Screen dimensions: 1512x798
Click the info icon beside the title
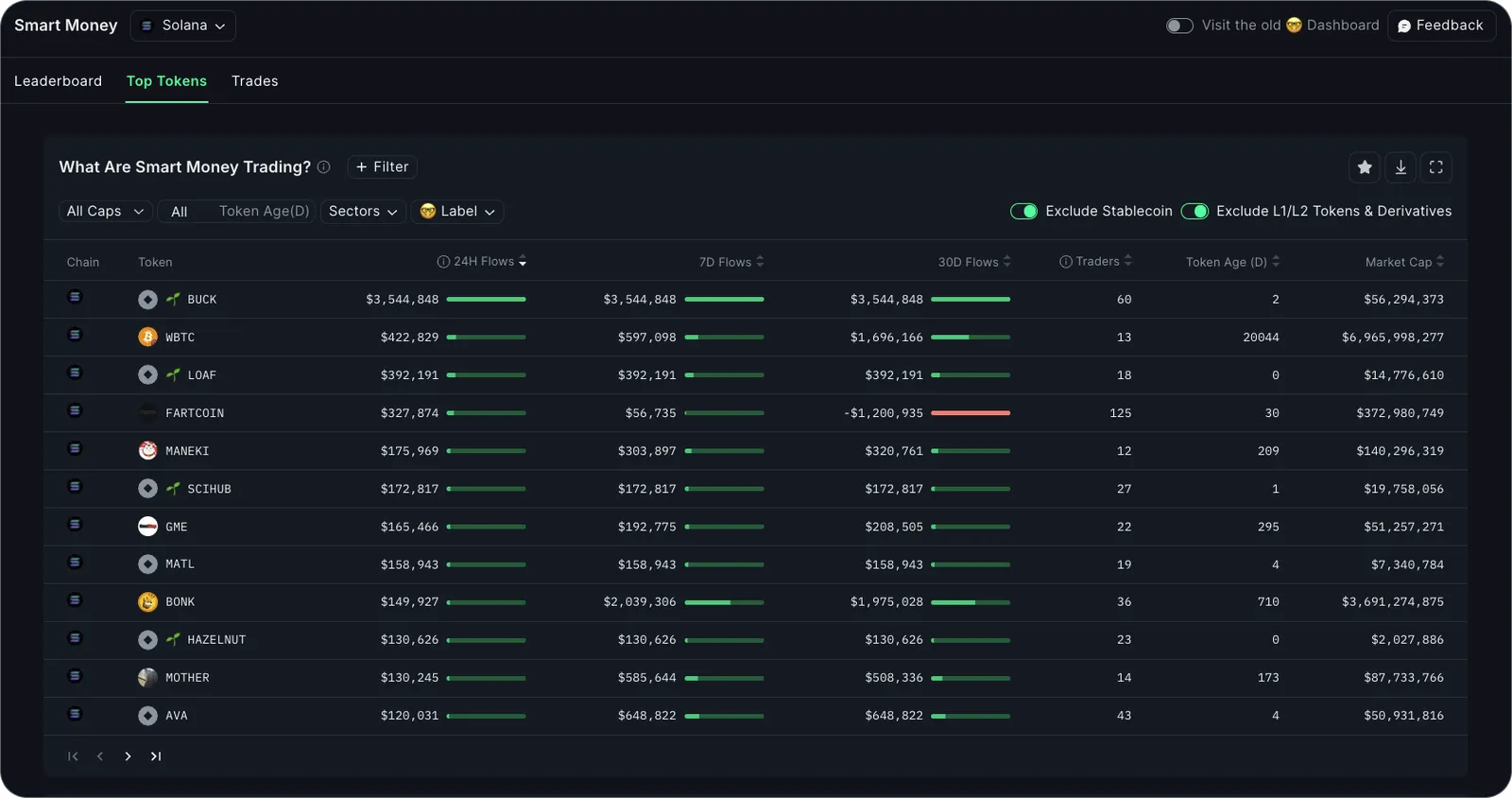(324, 167)
